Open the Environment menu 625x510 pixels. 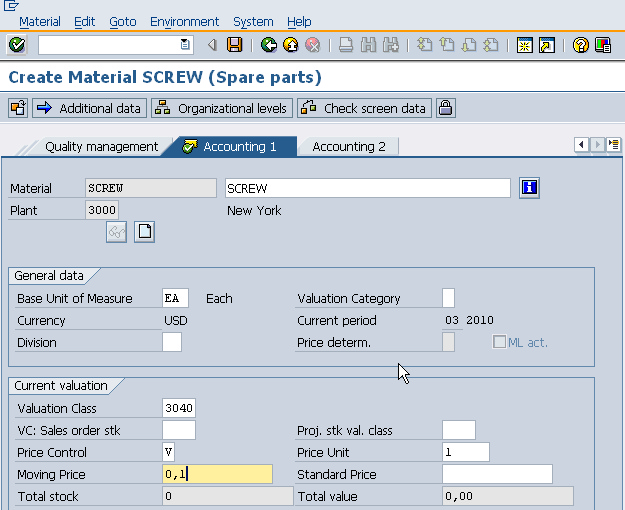click(184, 21)
